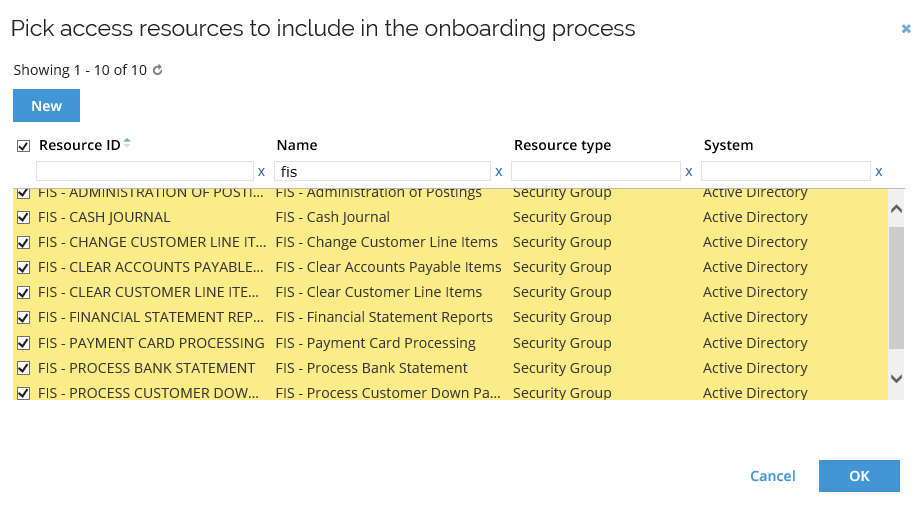
Task: Click the refresh icon next to Showing count
Action: 157,70
